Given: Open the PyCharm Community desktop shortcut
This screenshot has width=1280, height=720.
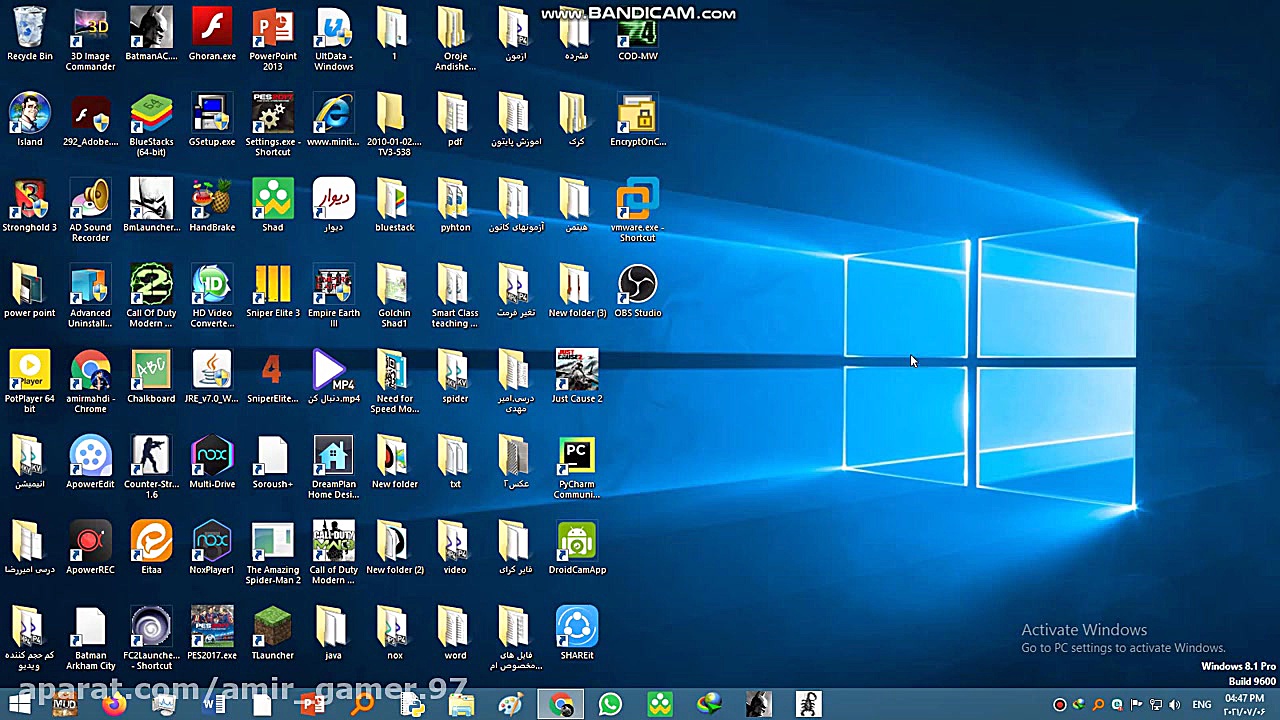Looking at the screenshot, I should point(577,457).
